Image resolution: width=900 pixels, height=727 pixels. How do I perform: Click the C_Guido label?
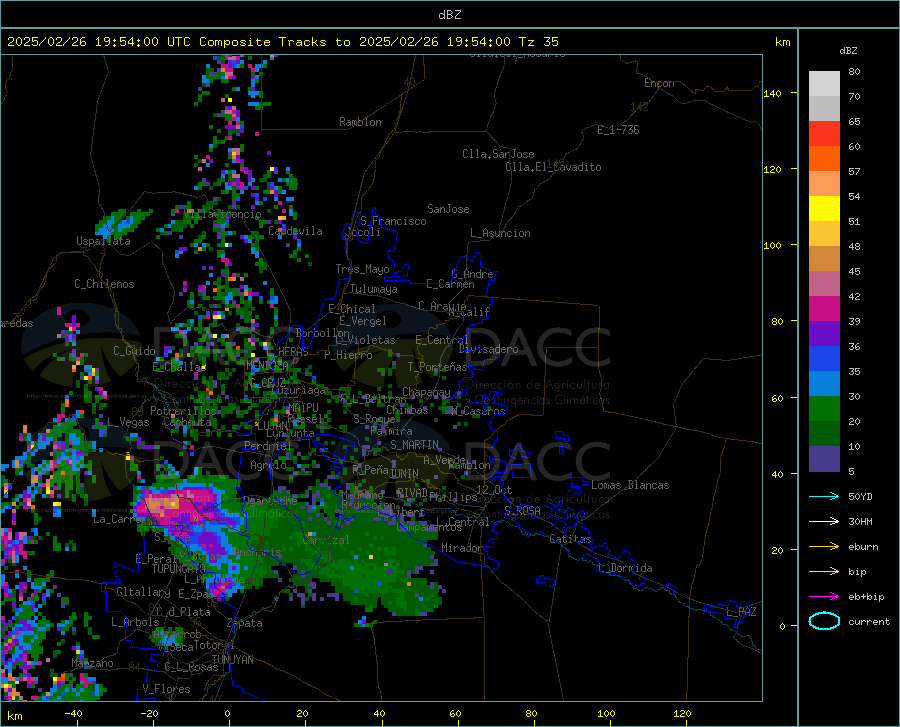134,351
